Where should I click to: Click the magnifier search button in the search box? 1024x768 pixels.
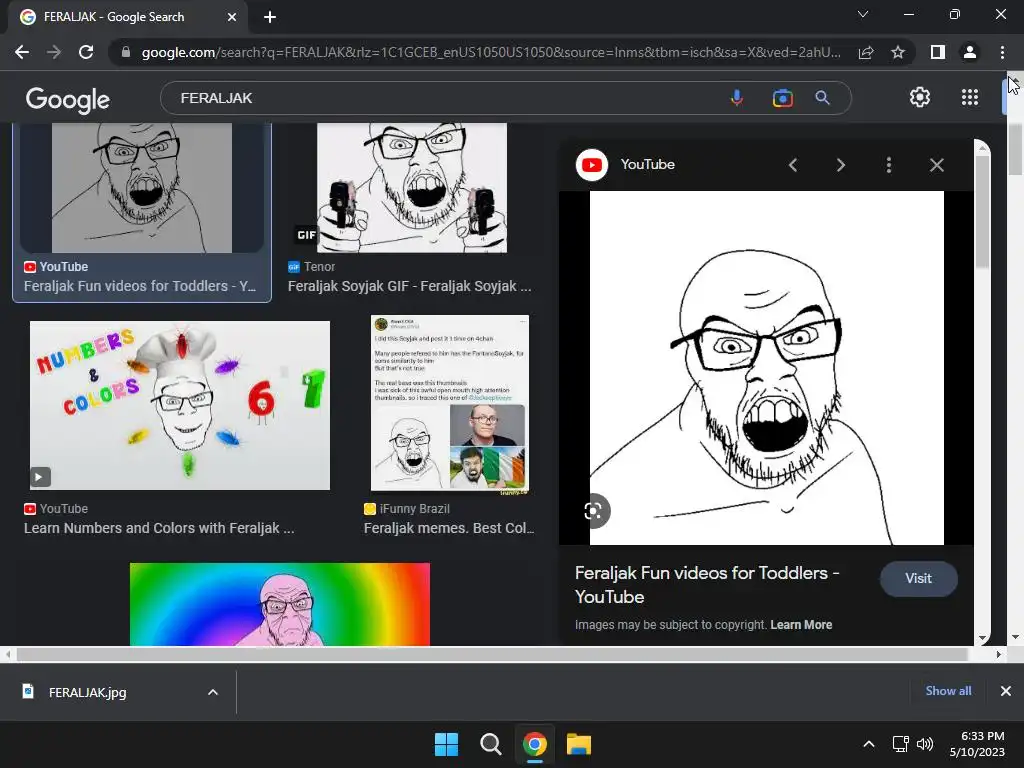coord(822,98)
